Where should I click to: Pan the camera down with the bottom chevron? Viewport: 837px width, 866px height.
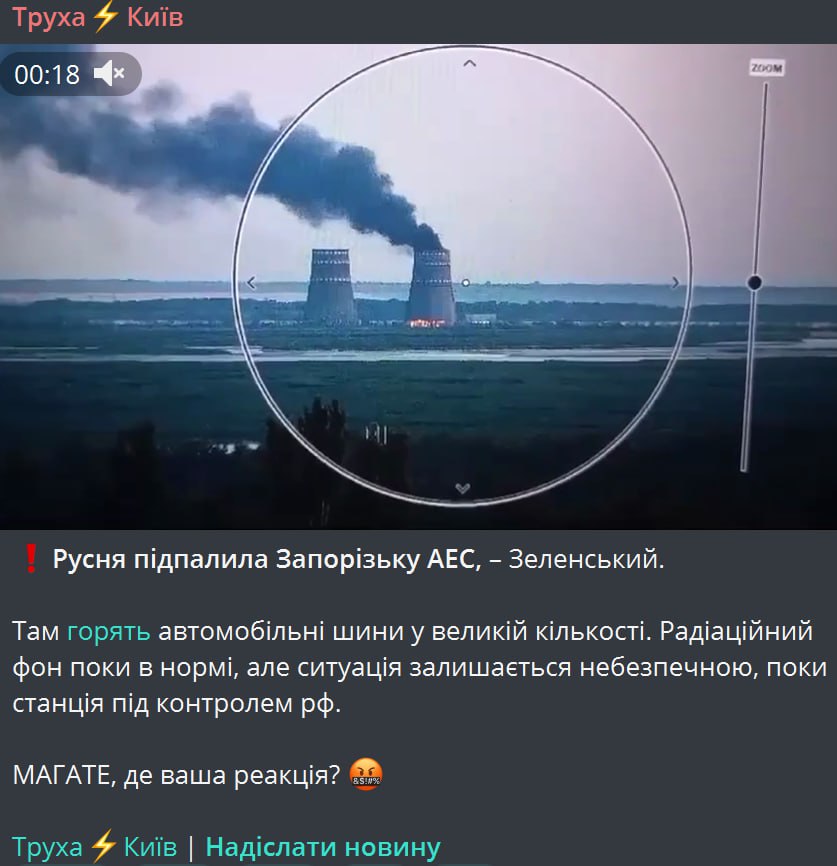462,488
